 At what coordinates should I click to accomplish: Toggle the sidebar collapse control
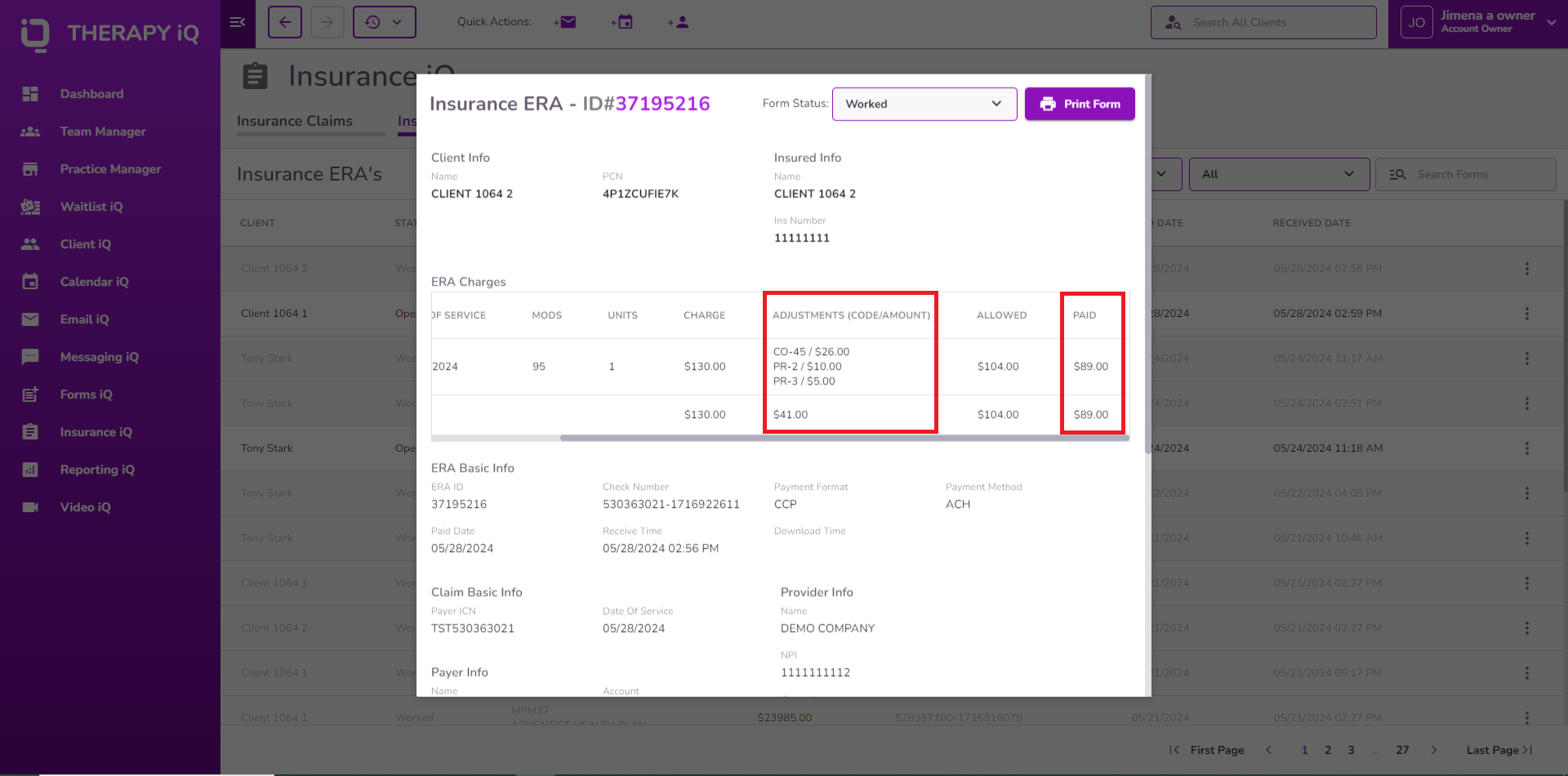pyautogui.click(x=238, y=22)
